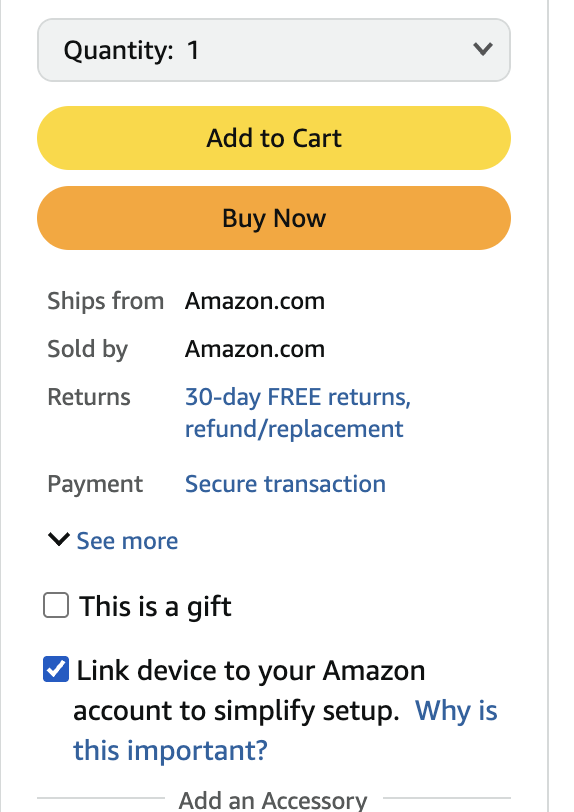Click the Add an Accessory heading
The width and height of the screenshot is (574, 812).
pyautogui.click(x=273, y=800)
